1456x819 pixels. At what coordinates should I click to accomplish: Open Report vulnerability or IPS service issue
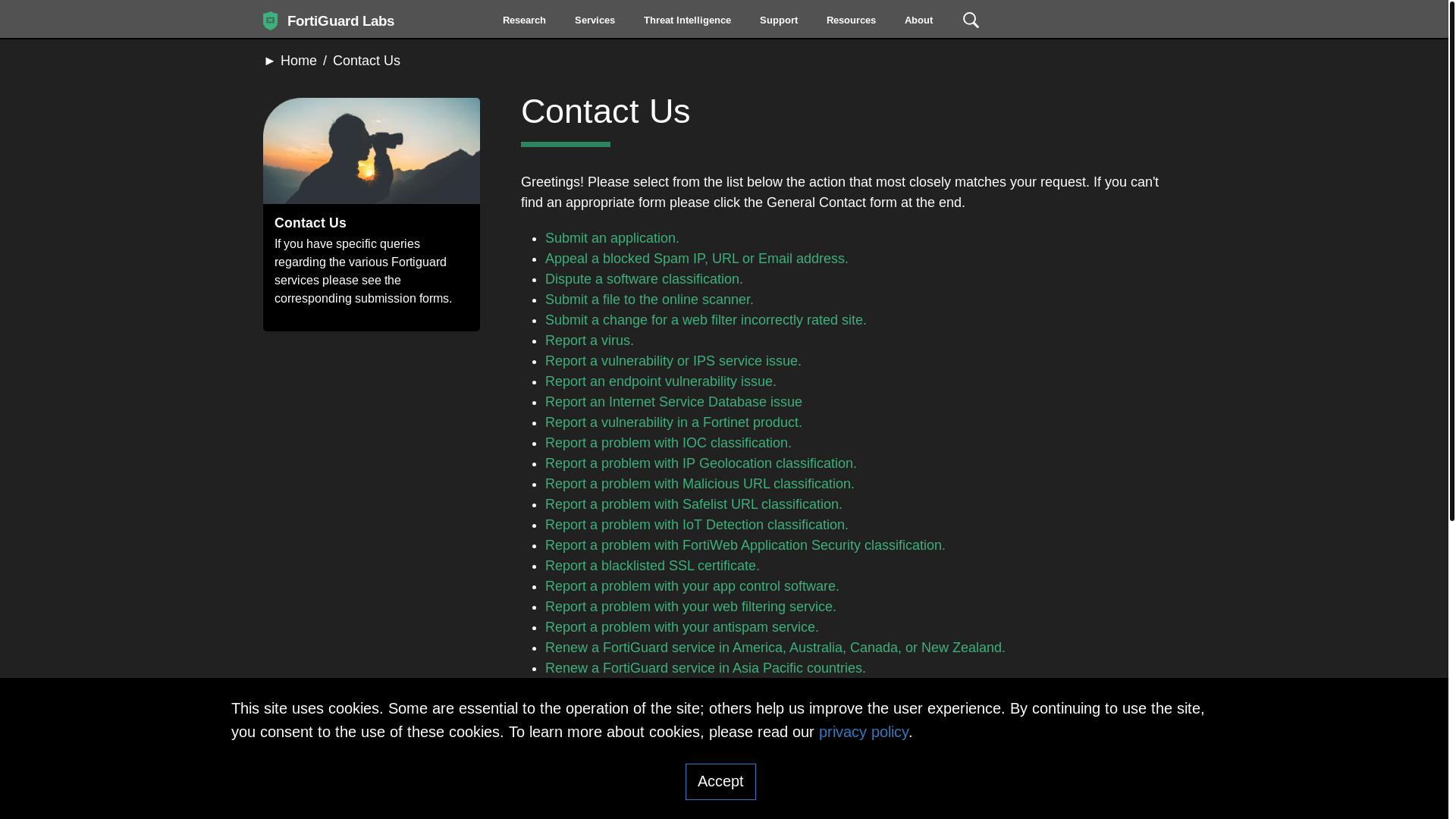[673, 361]
